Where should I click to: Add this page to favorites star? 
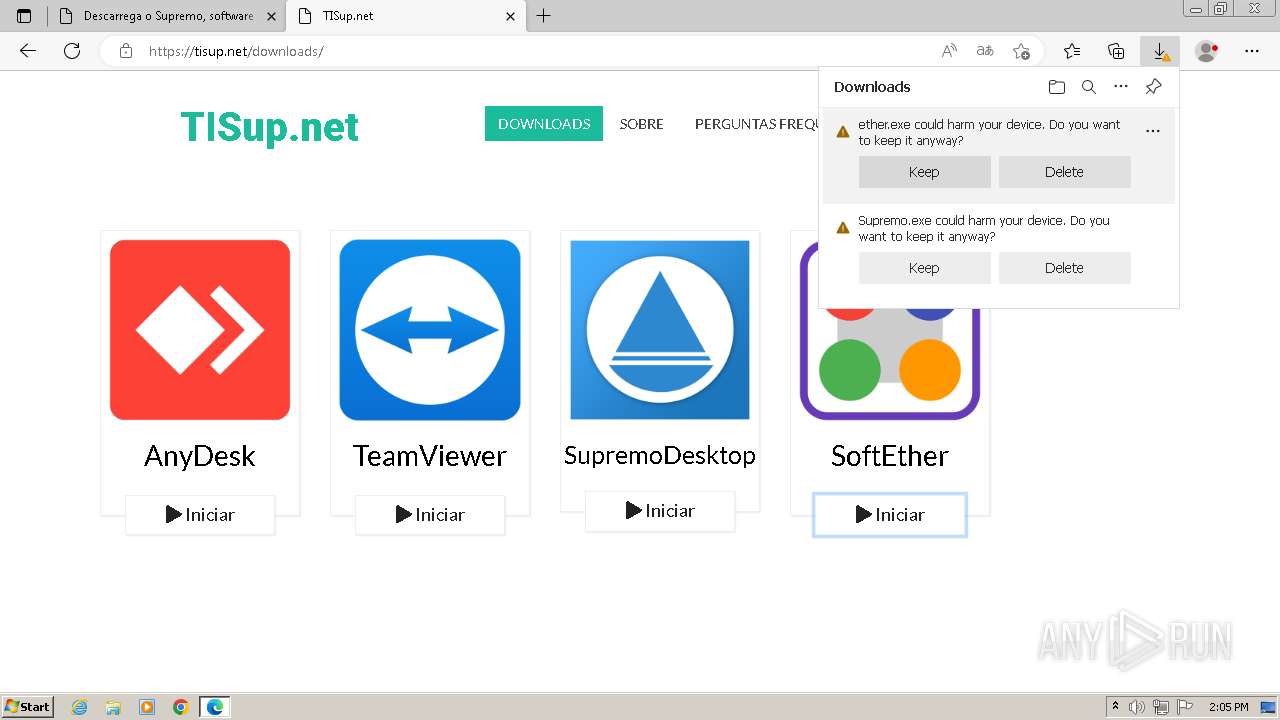point(1021,51)
